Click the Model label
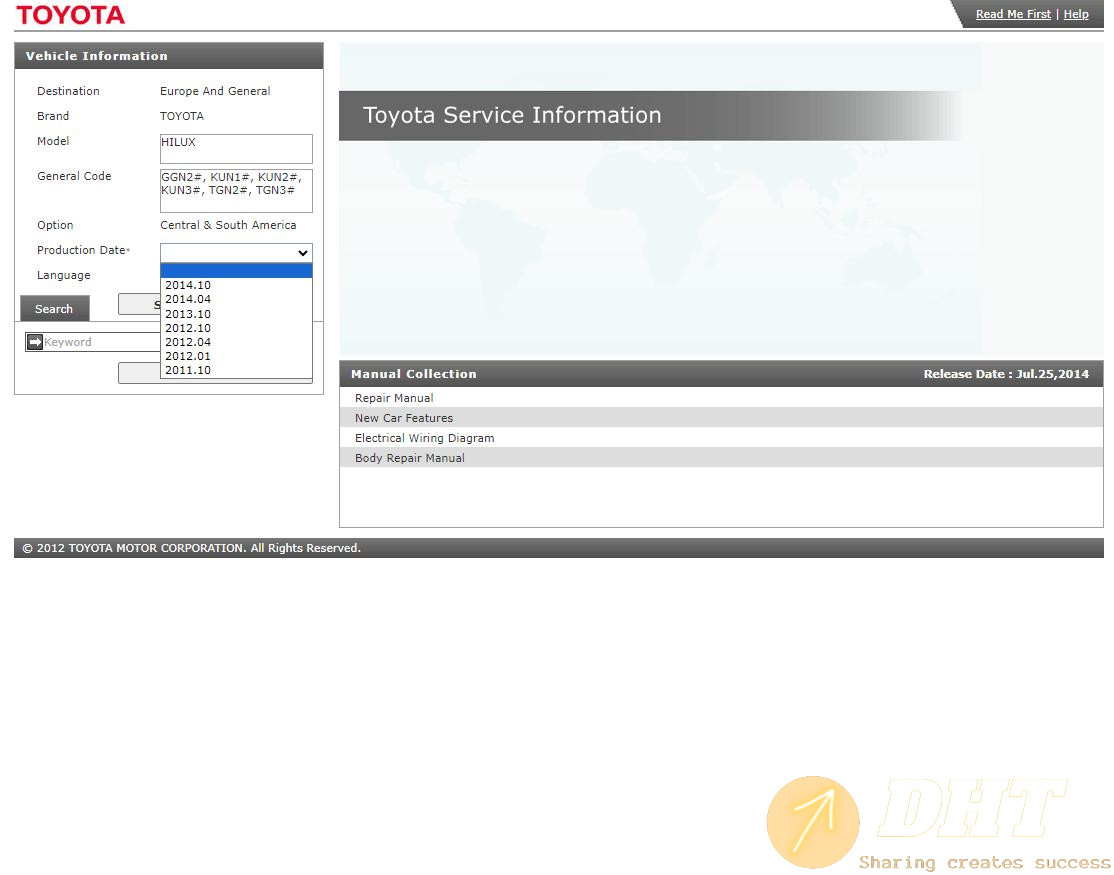The height and width of the screenshot is (875, 1114). click(53, 141)
